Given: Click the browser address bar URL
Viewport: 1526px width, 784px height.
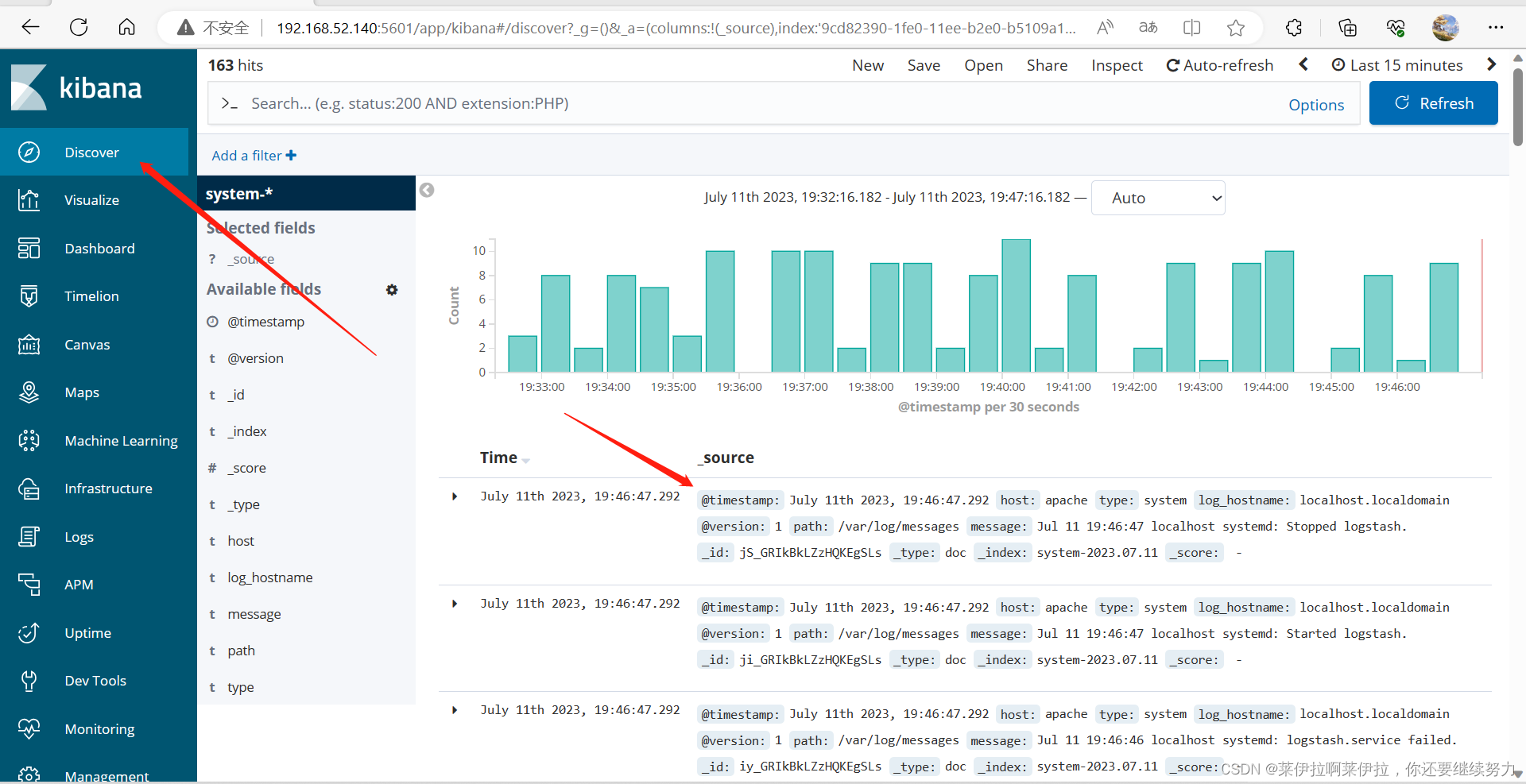Looking at the screenshot, I should 676,28.
